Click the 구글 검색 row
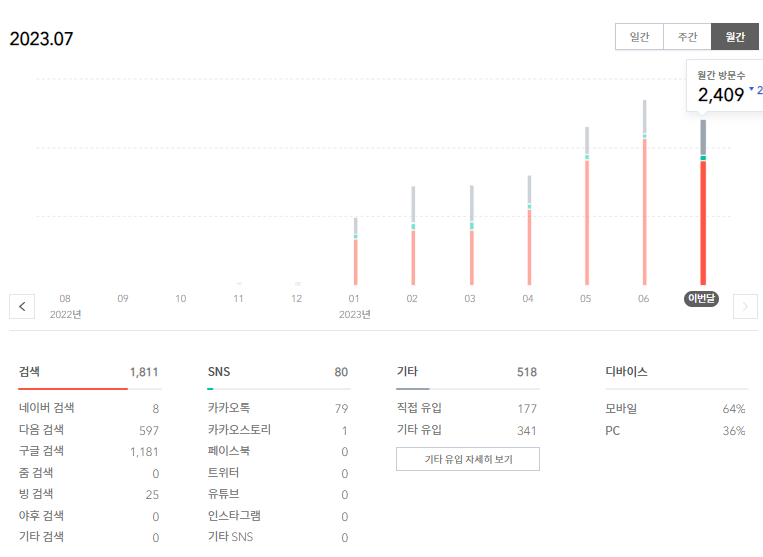 point(89,451)
